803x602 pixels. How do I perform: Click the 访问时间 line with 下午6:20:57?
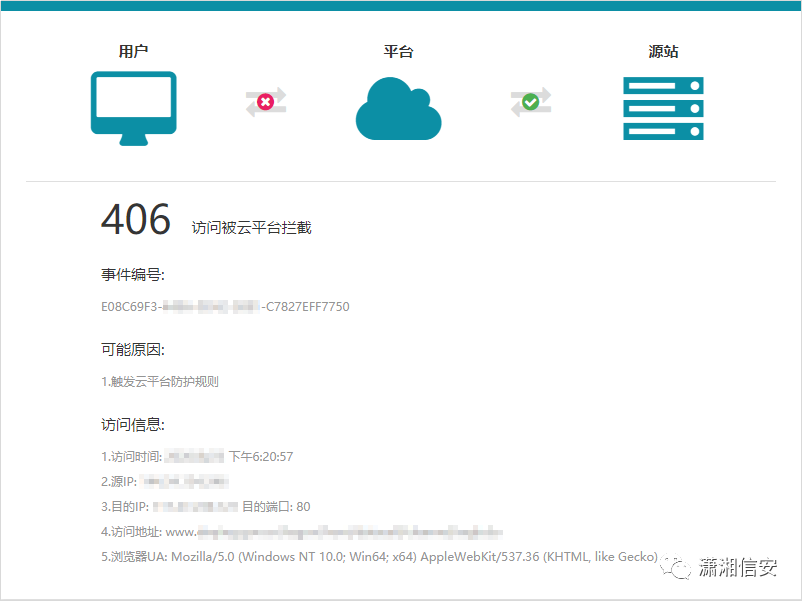point(197,456)
